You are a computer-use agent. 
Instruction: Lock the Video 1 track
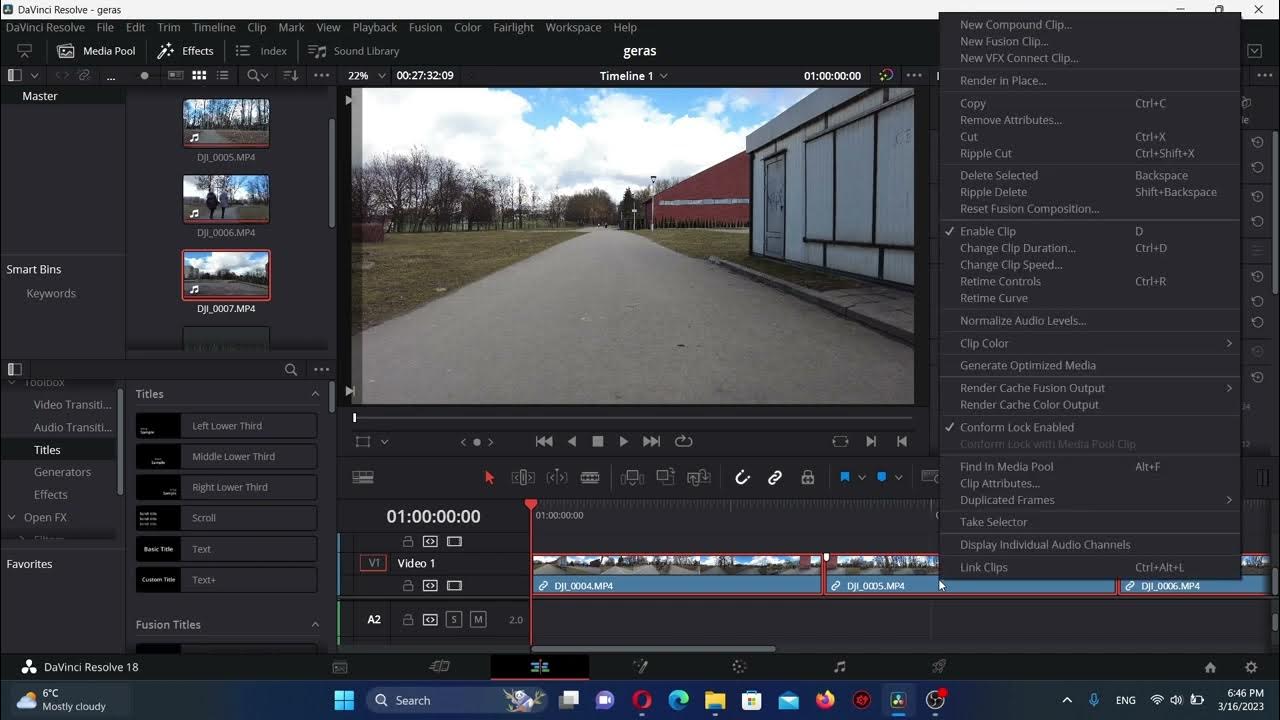point(408,585)
